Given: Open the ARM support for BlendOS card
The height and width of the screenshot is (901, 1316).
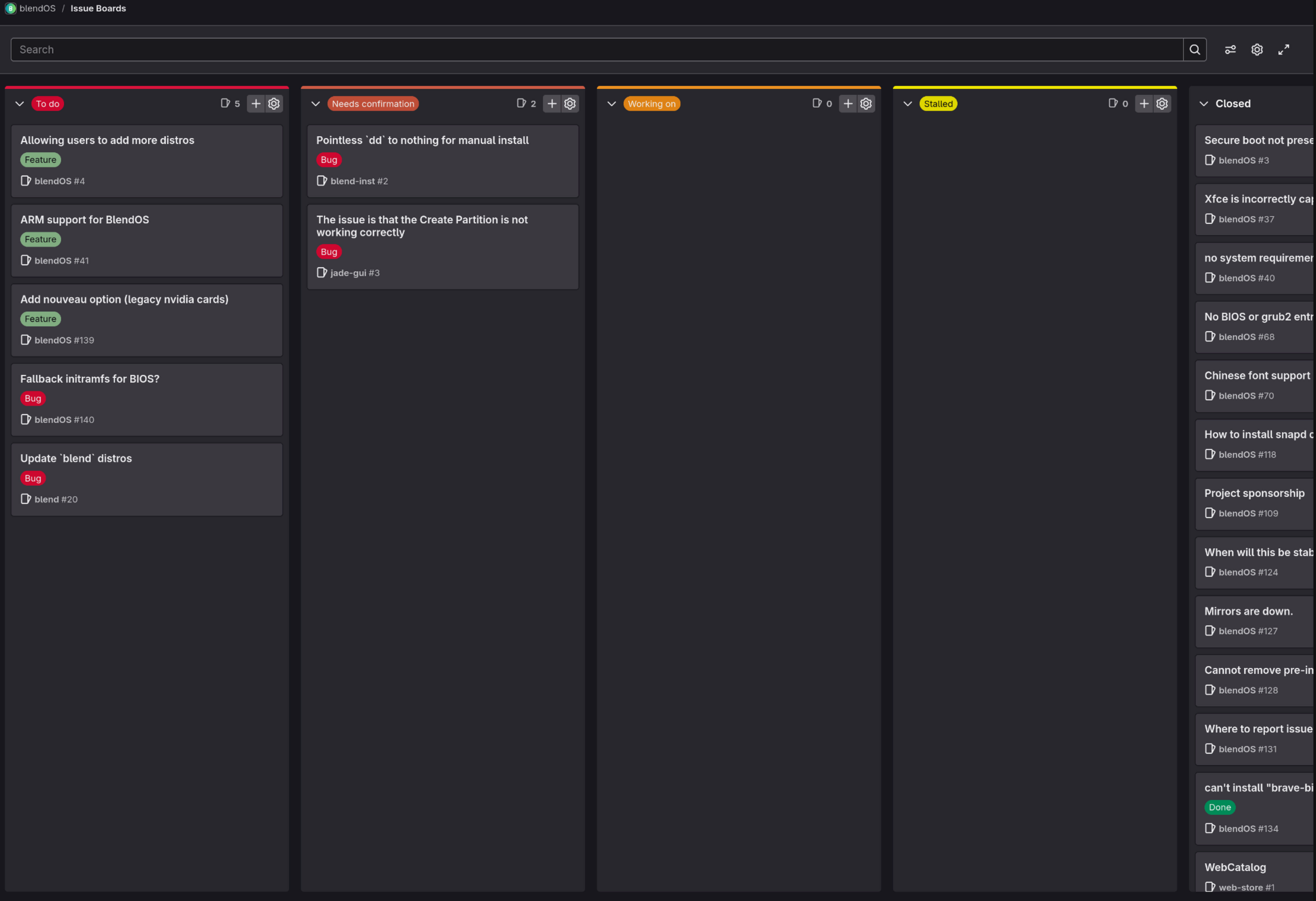Looking at the screenshot, I should 85,219.
